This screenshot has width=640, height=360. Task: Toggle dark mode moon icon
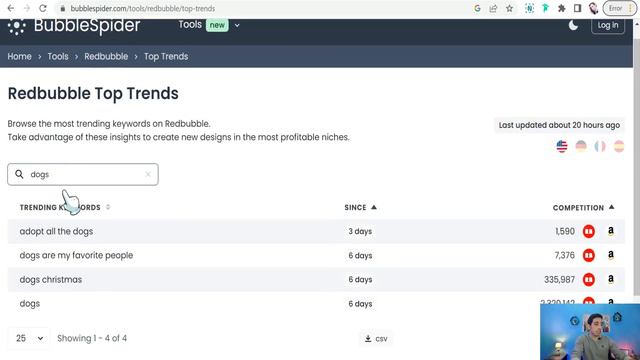point(573,25)
